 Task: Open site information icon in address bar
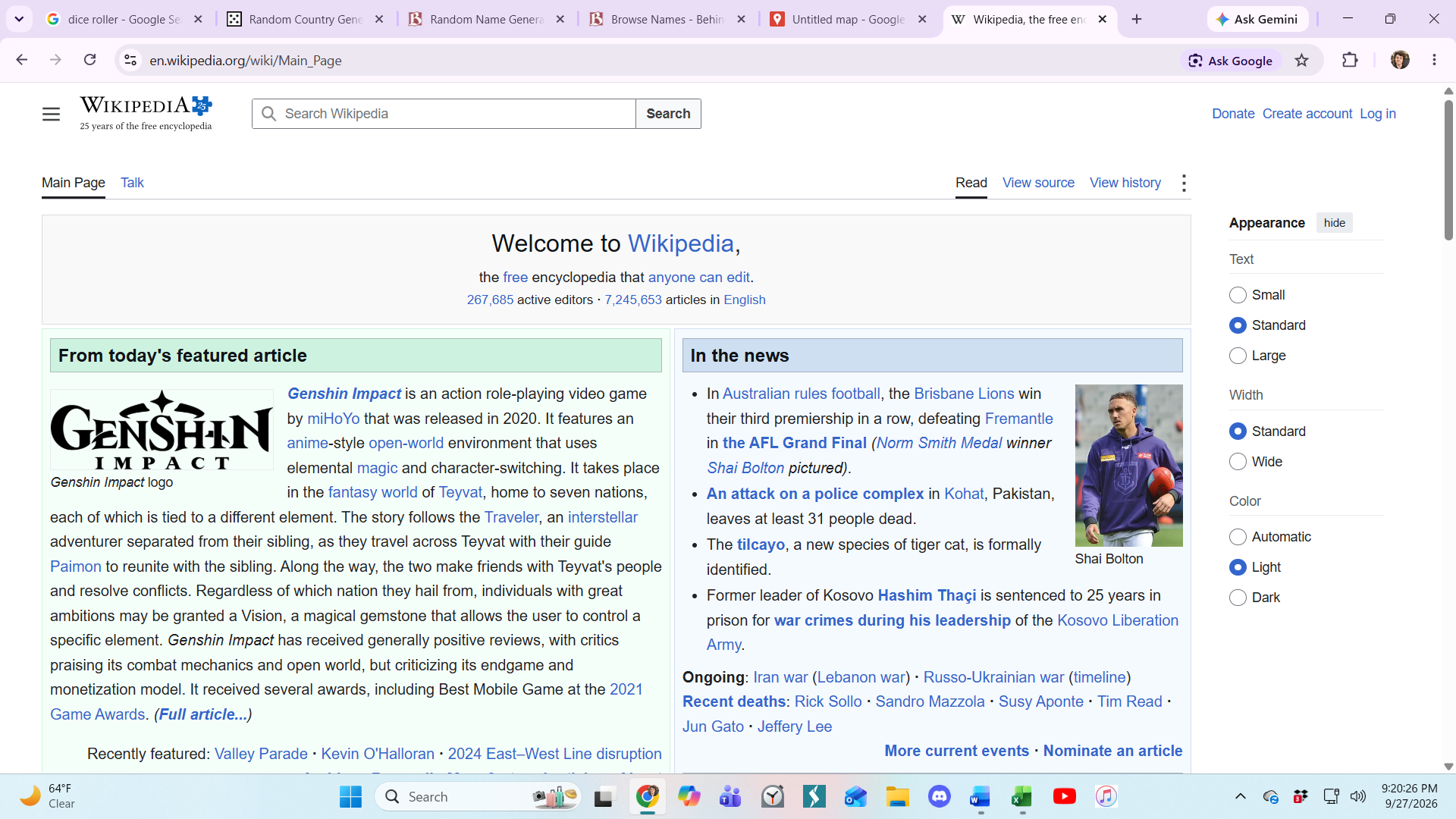pos(130,60)
